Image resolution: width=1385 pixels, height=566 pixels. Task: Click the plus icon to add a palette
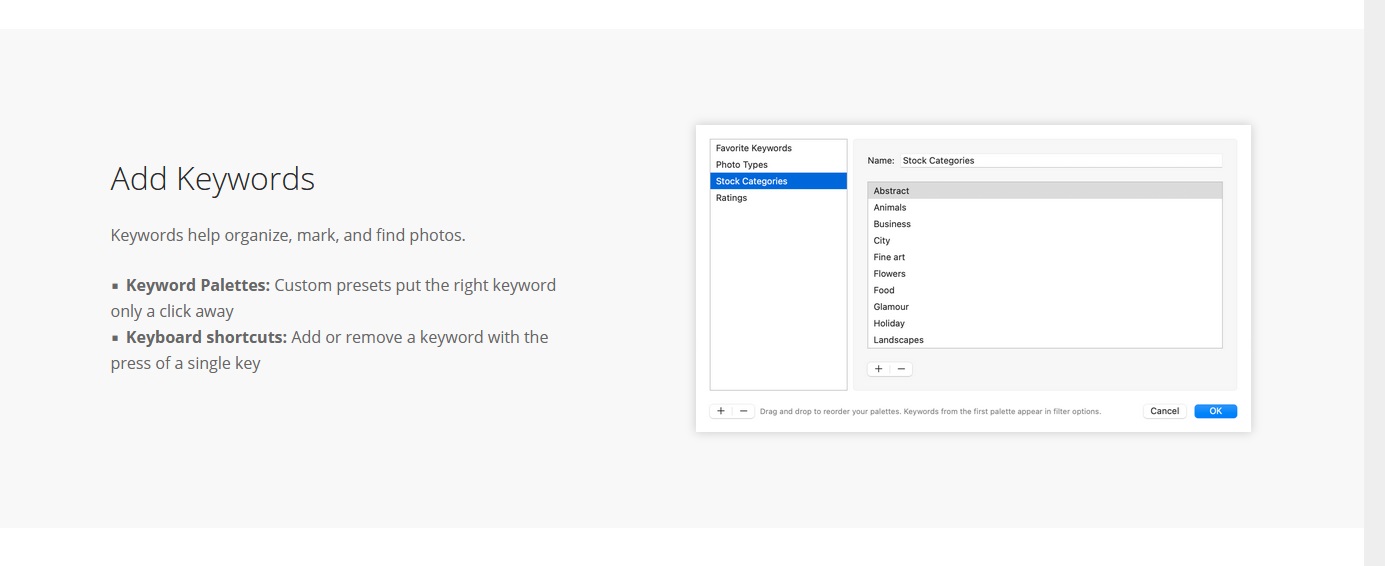pyautogui.click(x=721, y=411)
